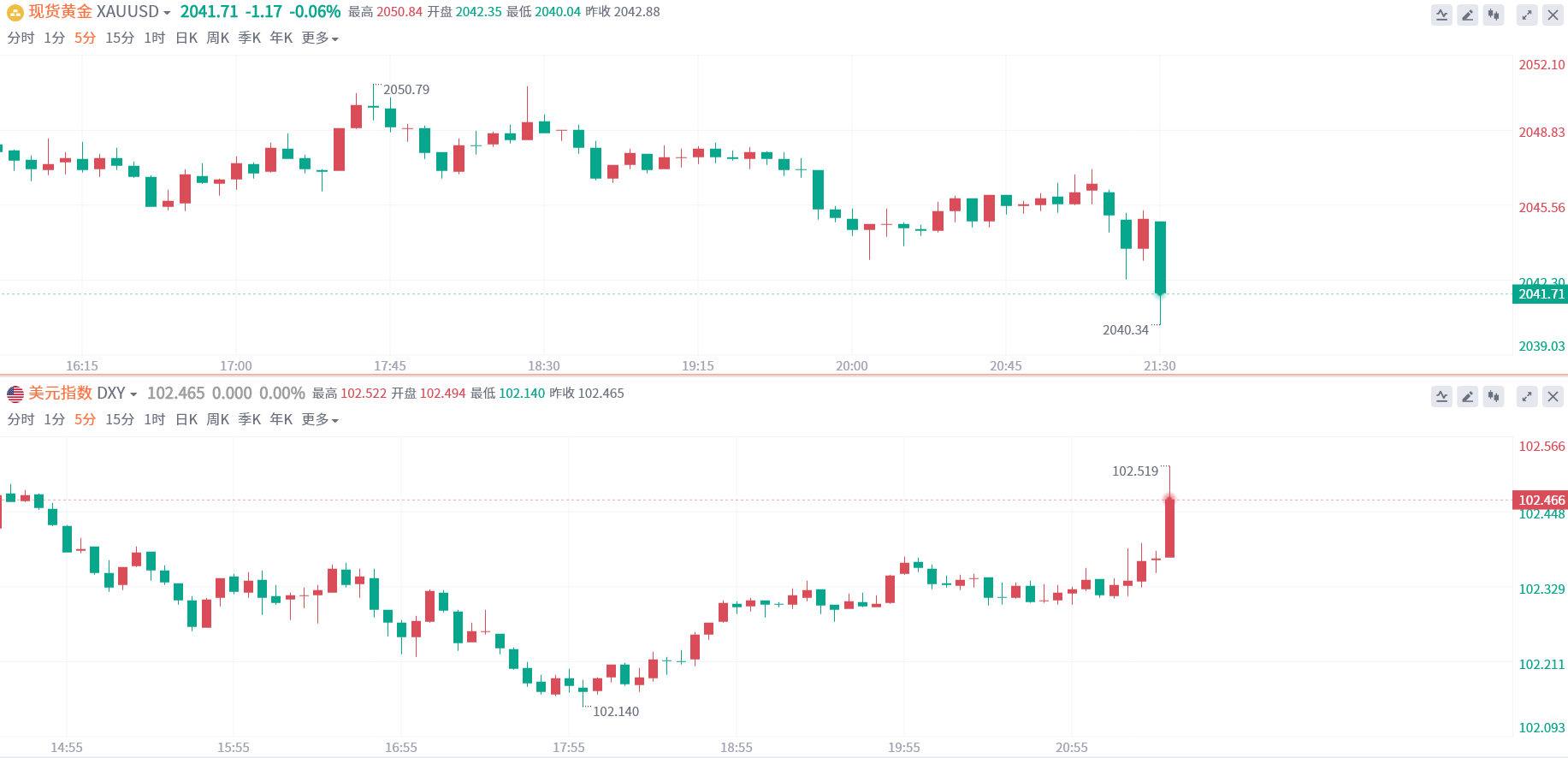This screenshot has width=1568, height=758.
Task: Switch DXY chart to 日K timeframe
Action: coord(186,419)
